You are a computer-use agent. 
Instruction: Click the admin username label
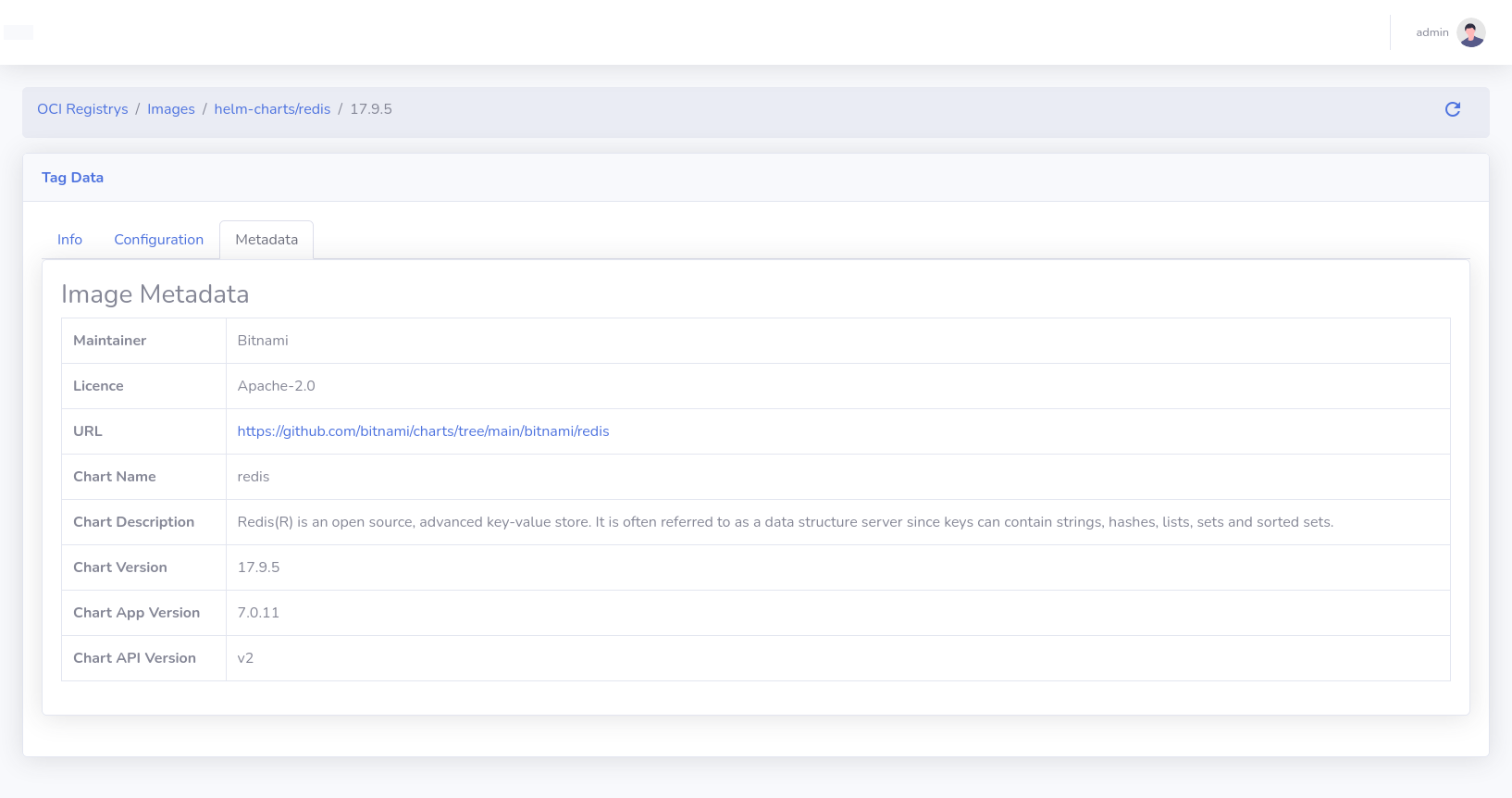click(1431, 32)
